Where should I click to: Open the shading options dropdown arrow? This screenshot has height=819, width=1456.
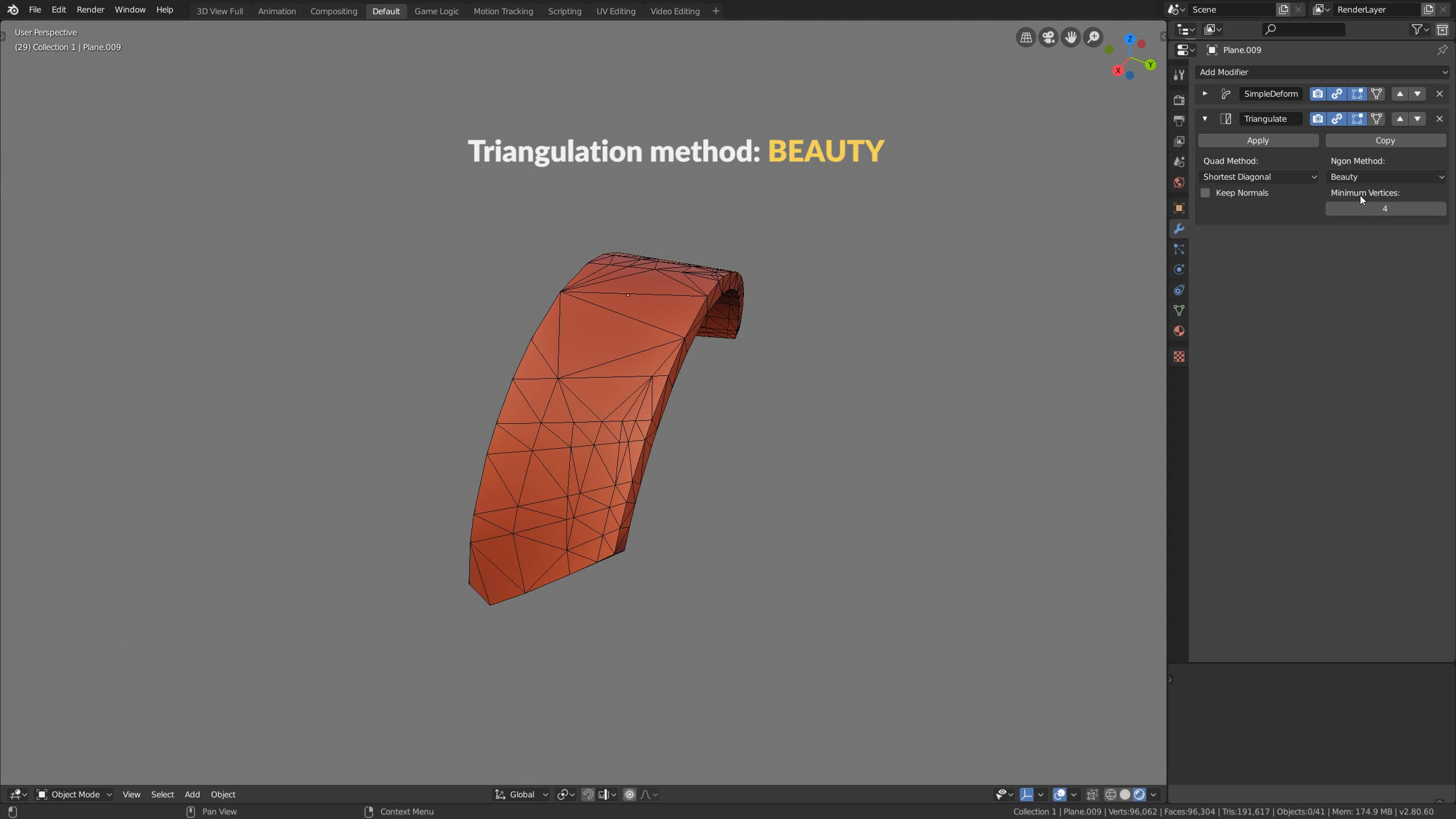tap(1154, 795)
